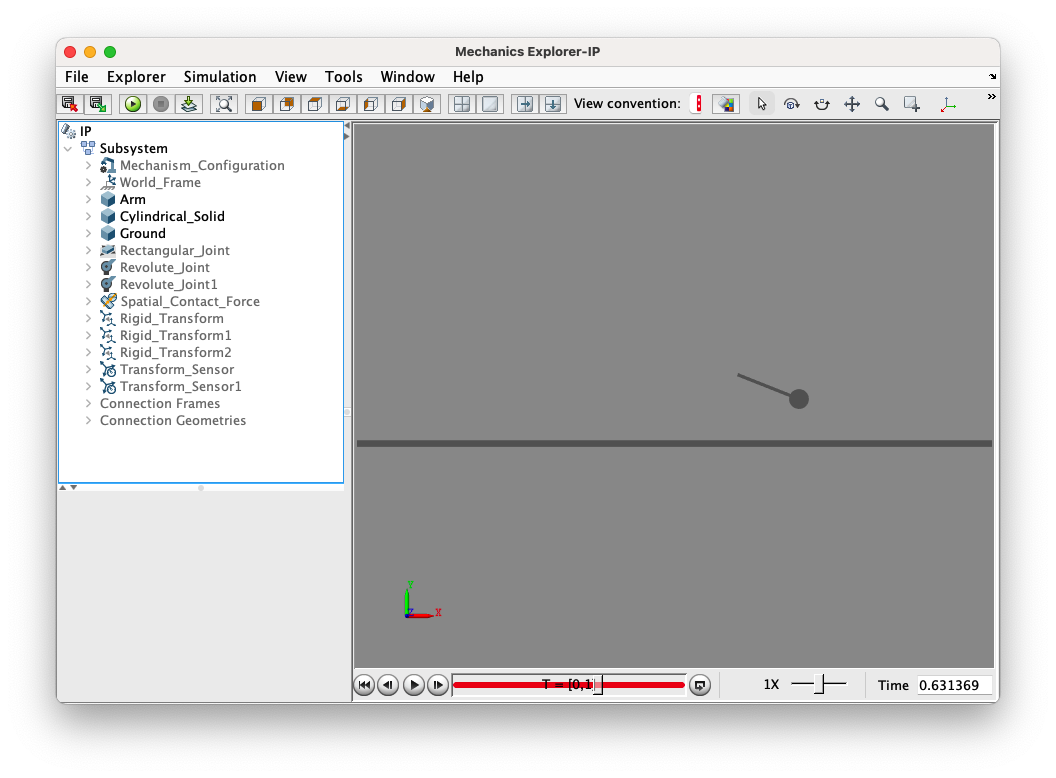Image resolution: width=1056 pixels, height=778 pixels.
Task: Toggle loop playback button
Action: pos(700,685)
